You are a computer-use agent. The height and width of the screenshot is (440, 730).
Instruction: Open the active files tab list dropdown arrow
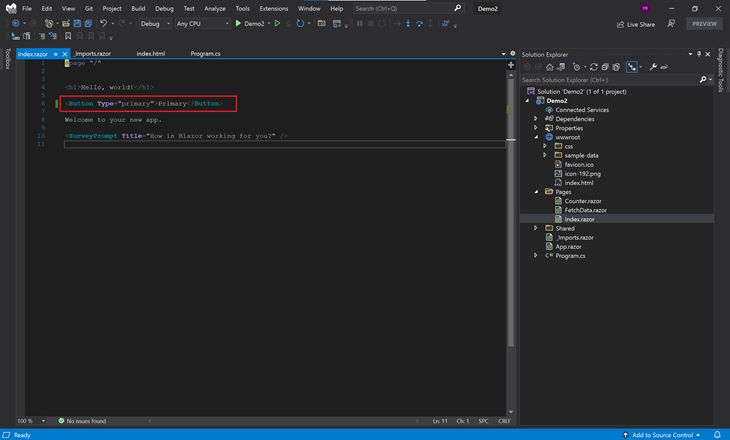503,54
